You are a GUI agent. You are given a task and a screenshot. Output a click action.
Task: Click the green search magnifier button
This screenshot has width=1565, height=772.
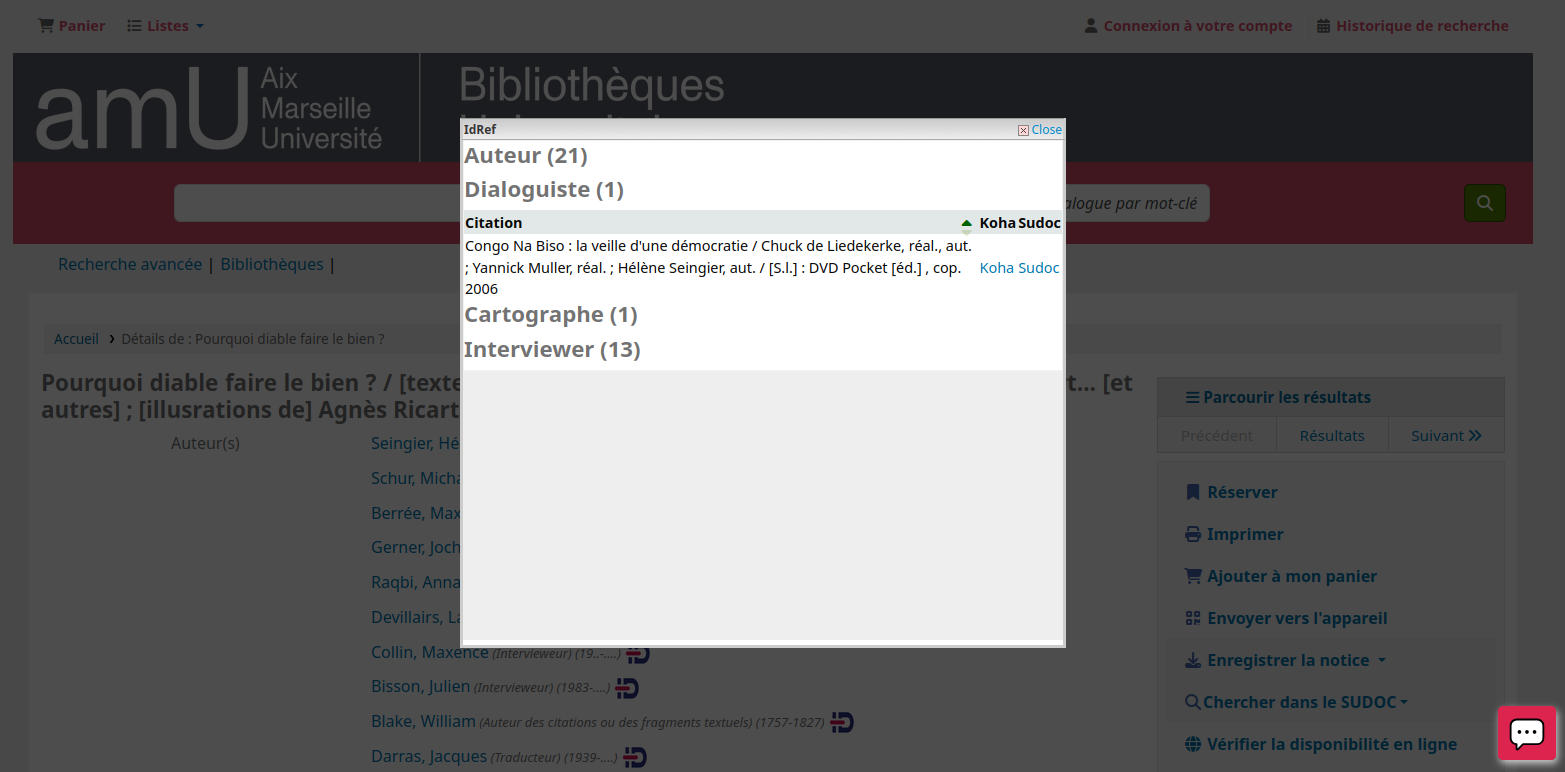(x=1484, y=203)
